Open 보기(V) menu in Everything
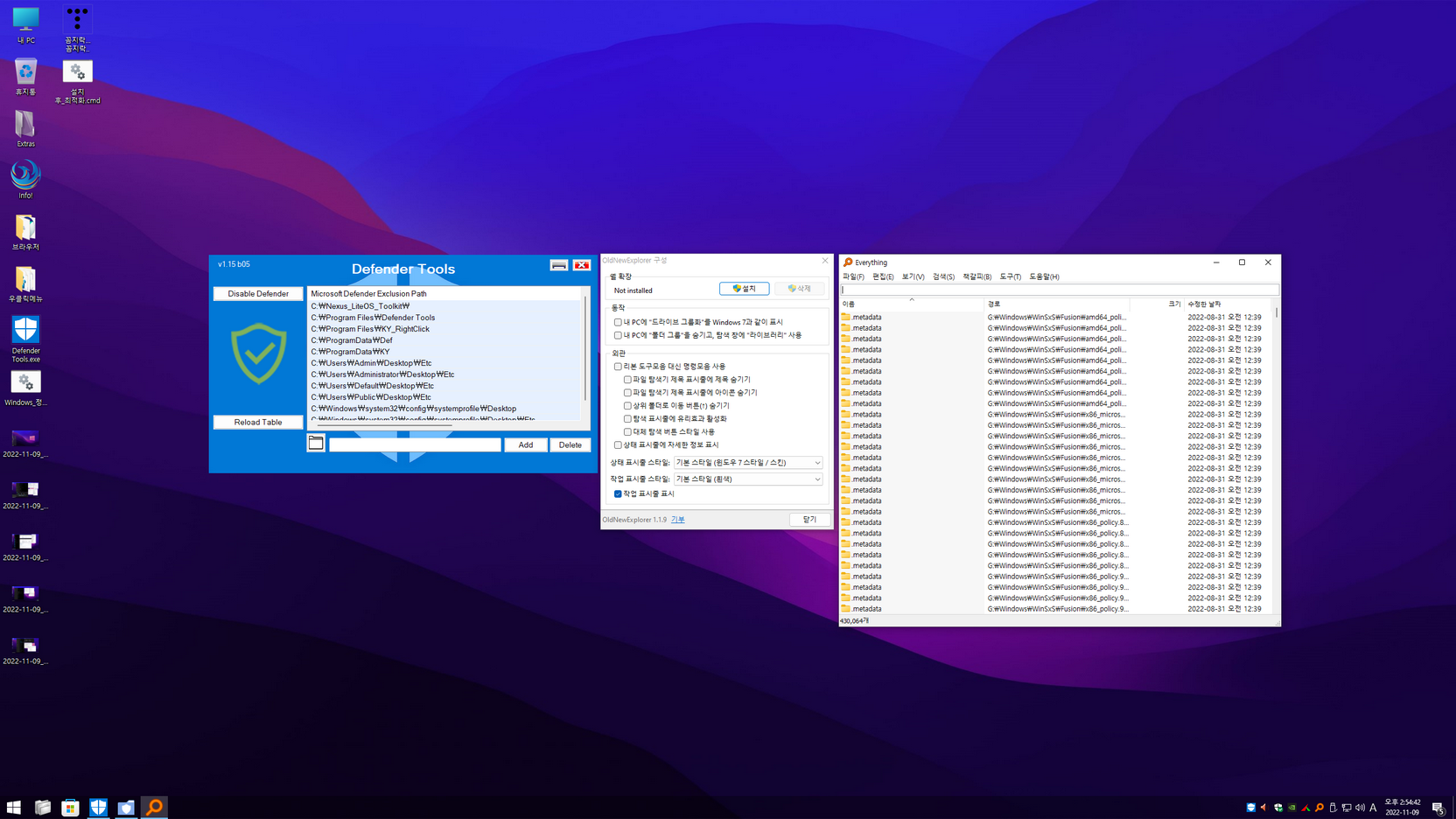Image resolution: width=1456 pixels, height=819 pixels. (913, 276)
